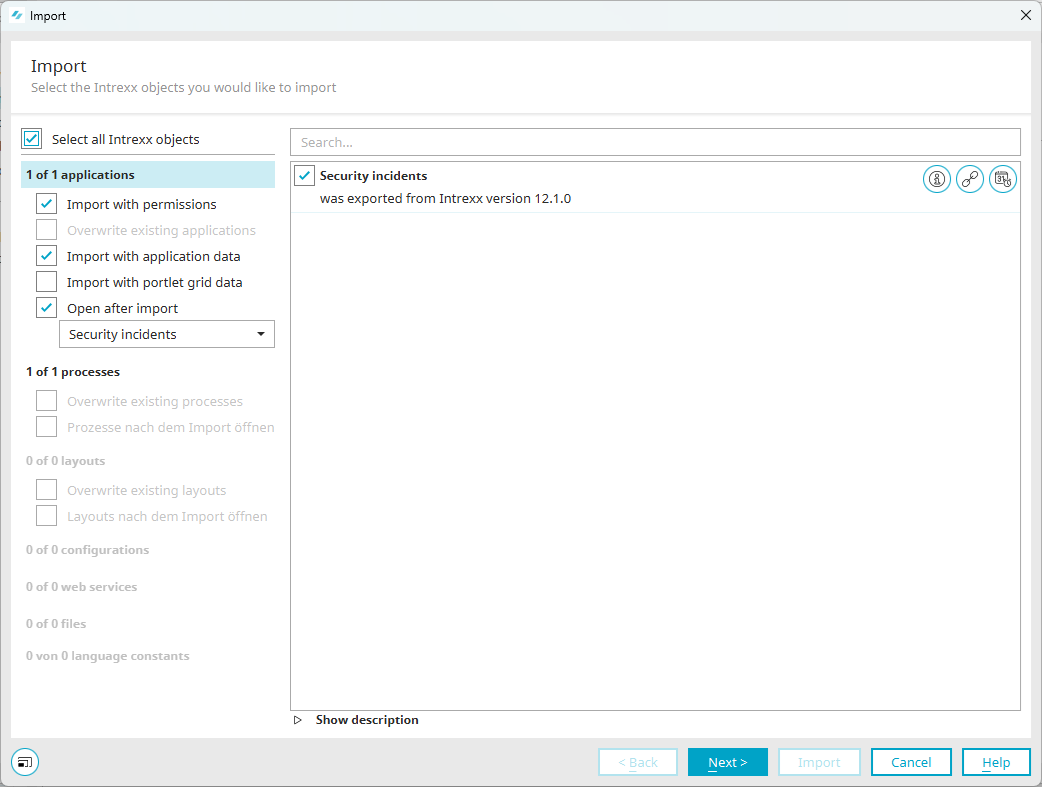Viewport: 1042px width, 787px height.
Task: Click Overwrite existing processes checkbox
Action: 47,401
